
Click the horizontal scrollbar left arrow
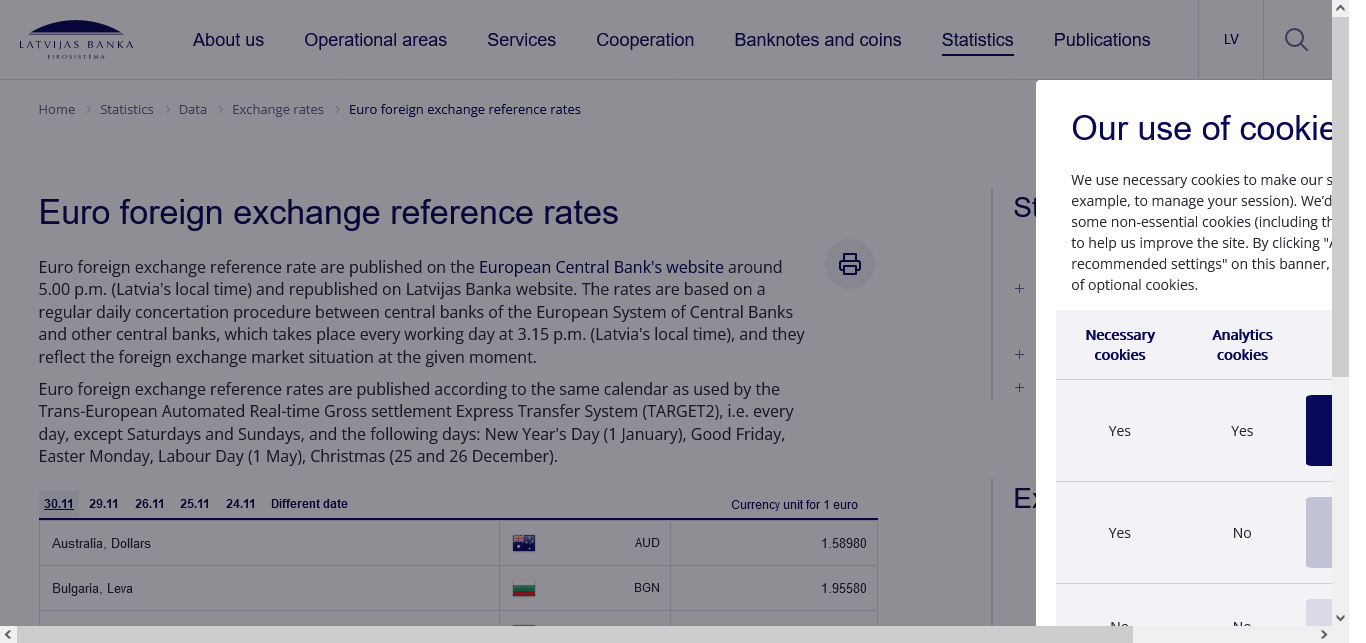click(x=8, y=634)
